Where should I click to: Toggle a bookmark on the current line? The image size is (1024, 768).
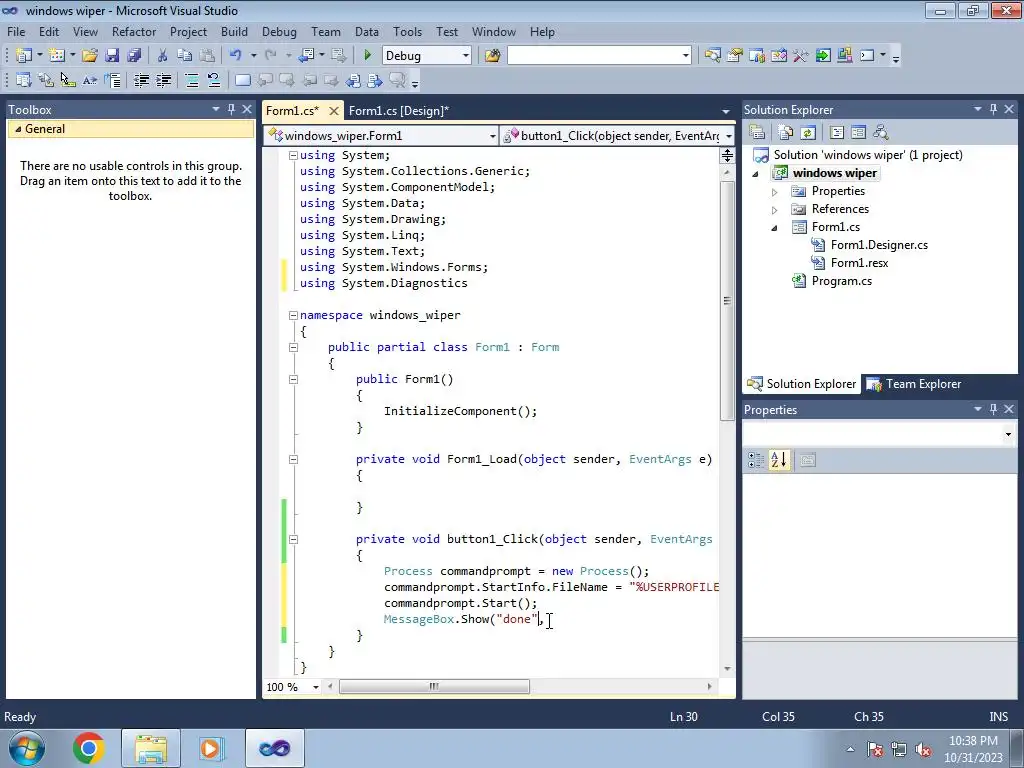tap(242, 80)
